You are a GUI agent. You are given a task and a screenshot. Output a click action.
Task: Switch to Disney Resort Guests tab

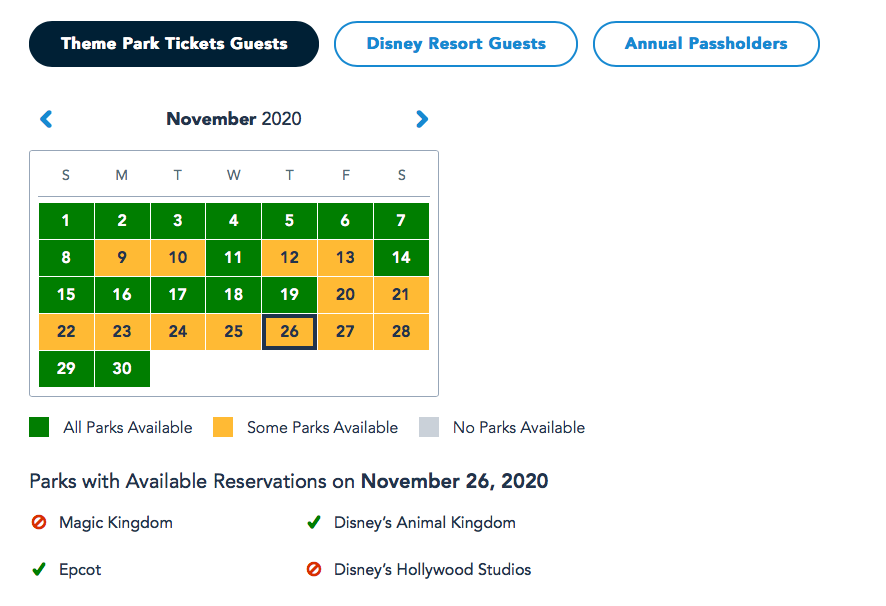pyautogui.click(x=456, y=44)
